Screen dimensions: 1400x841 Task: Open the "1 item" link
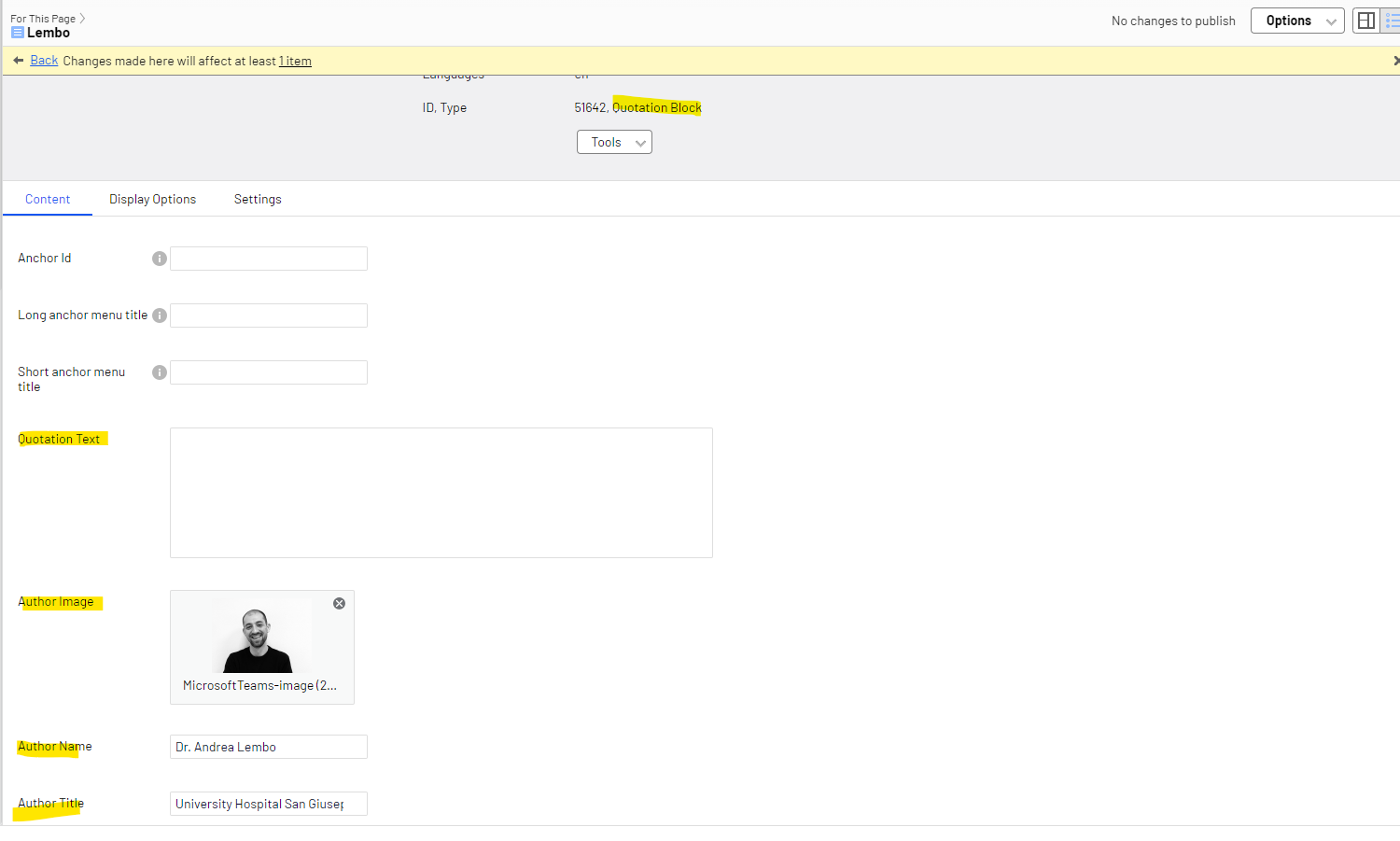click(295, 61)
